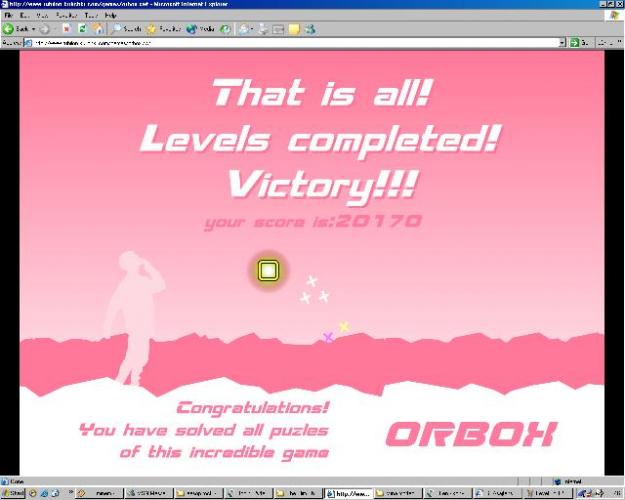Expand the Address bar dropdown arrow
625x500 pixels.
point(562,42)
